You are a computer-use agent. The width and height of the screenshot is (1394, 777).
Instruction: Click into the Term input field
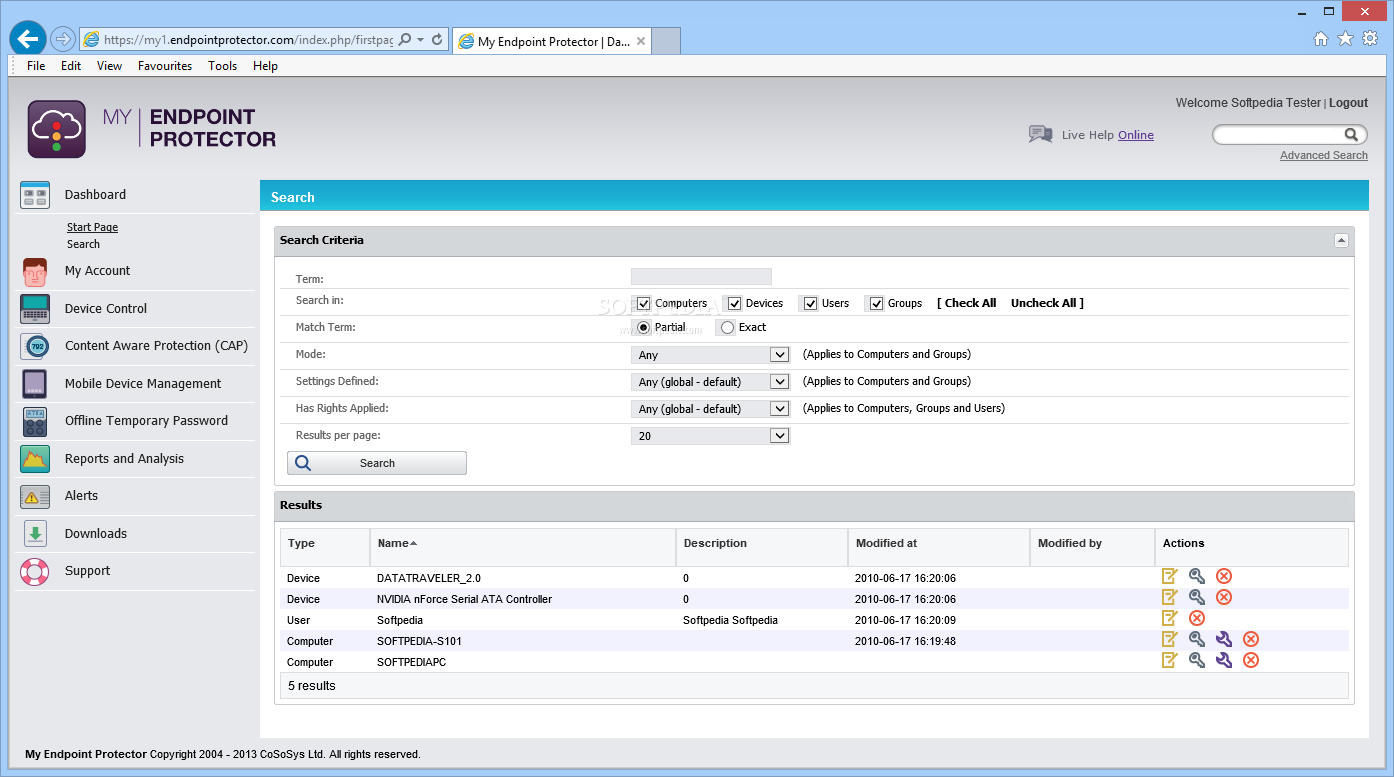pos(701,277)
